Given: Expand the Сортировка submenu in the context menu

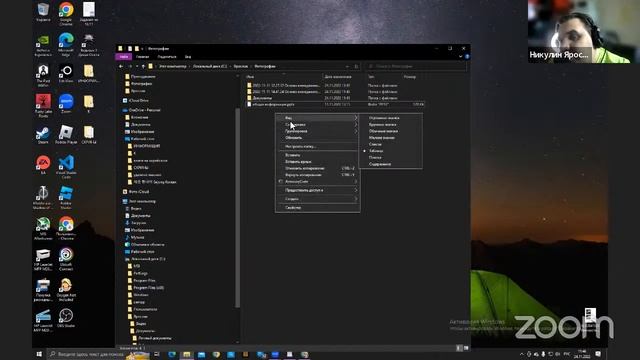Looking at the screenshot, I should (318, 124).
